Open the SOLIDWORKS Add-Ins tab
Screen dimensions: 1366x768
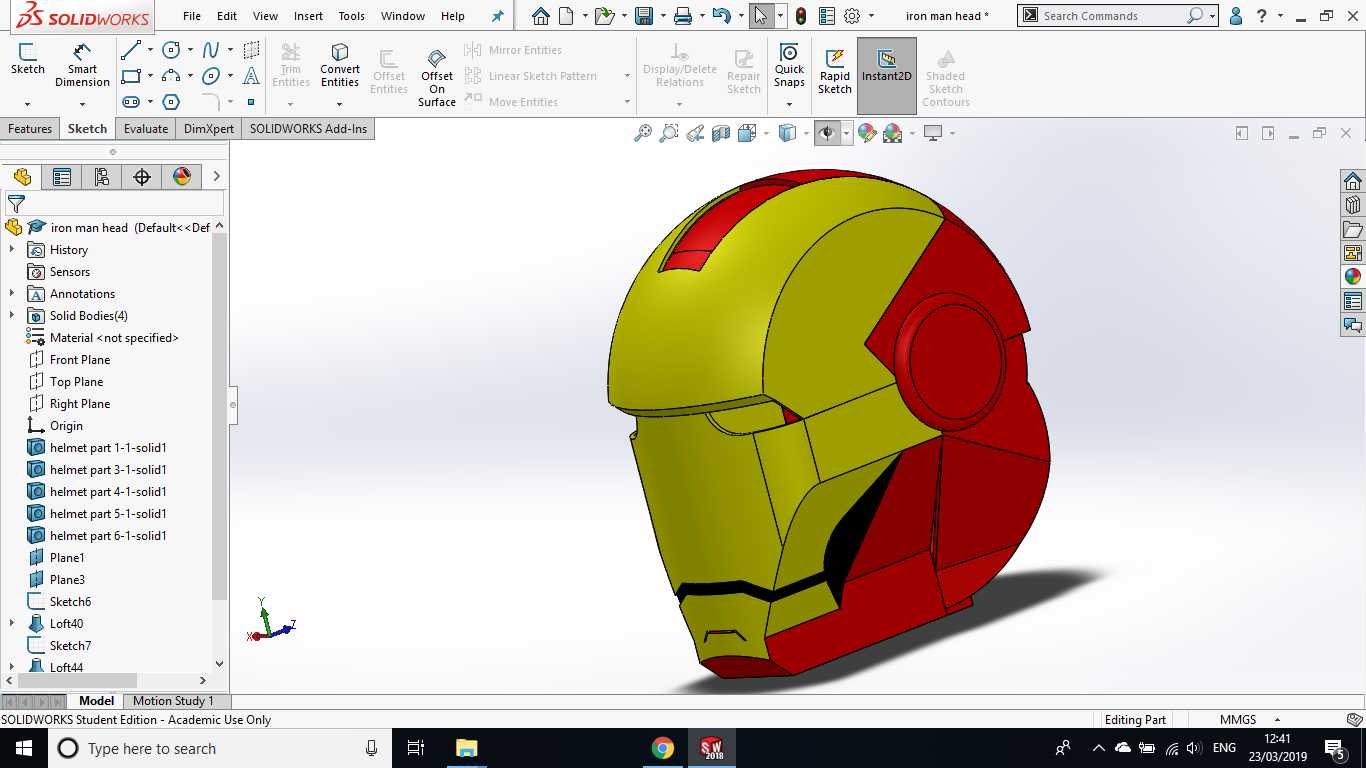(308, 129)
